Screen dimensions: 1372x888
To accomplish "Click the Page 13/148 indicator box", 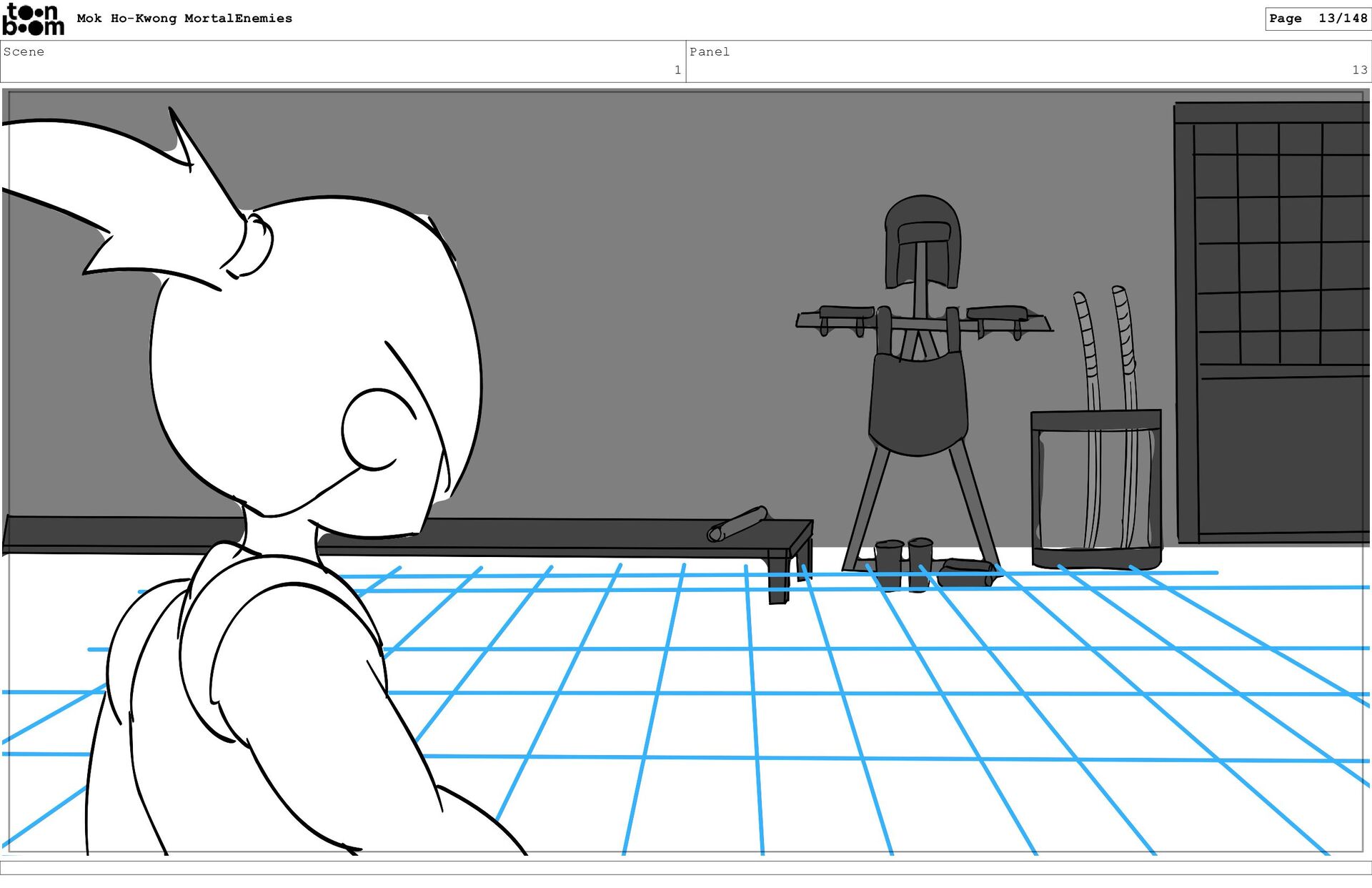I will point(1317,19).
